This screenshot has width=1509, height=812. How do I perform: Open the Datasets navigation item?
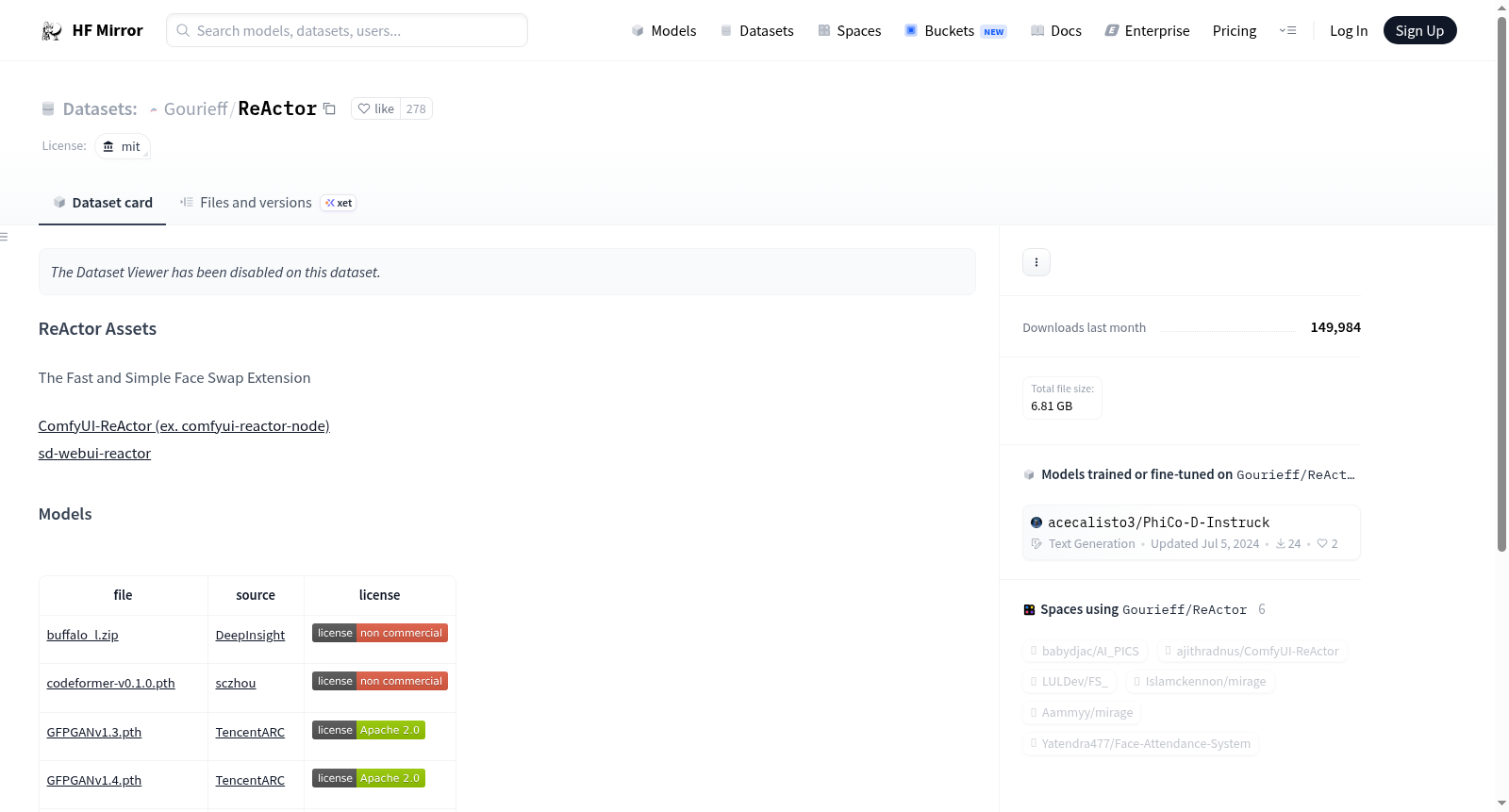pyautogui.click(x=757, y=31)
